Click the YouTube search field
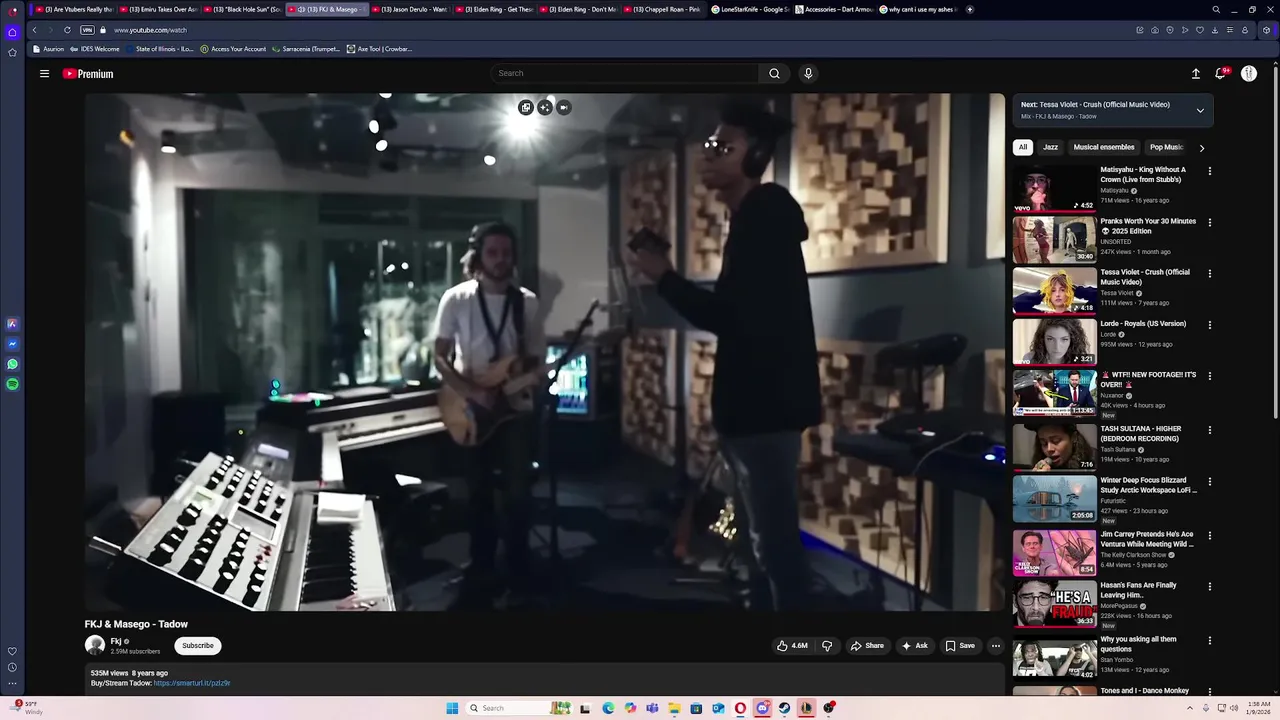 pyautogui.click(x=625, y=73)
